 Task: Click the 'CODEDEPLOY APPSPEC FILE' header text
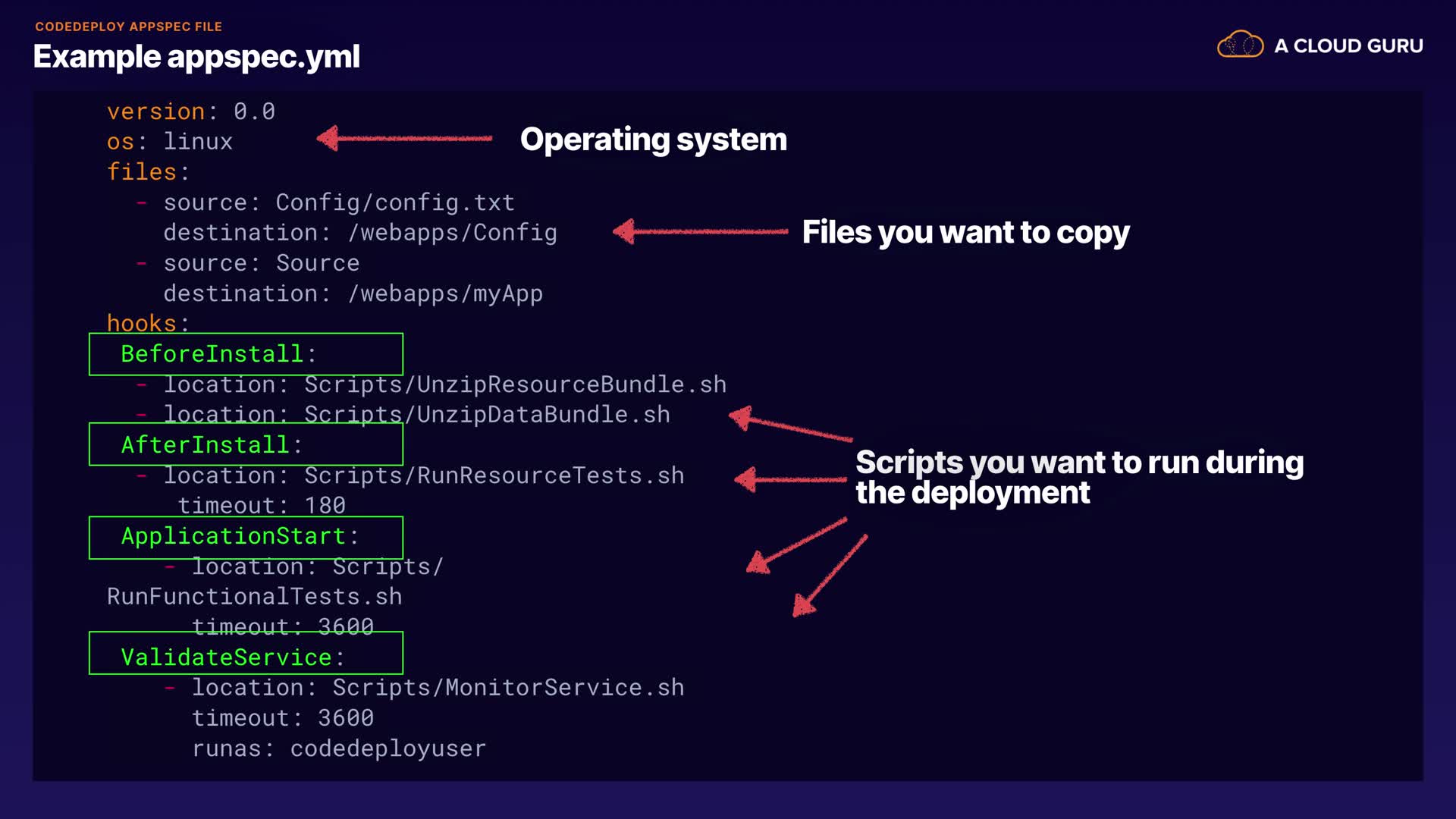(x=128, y=27)
